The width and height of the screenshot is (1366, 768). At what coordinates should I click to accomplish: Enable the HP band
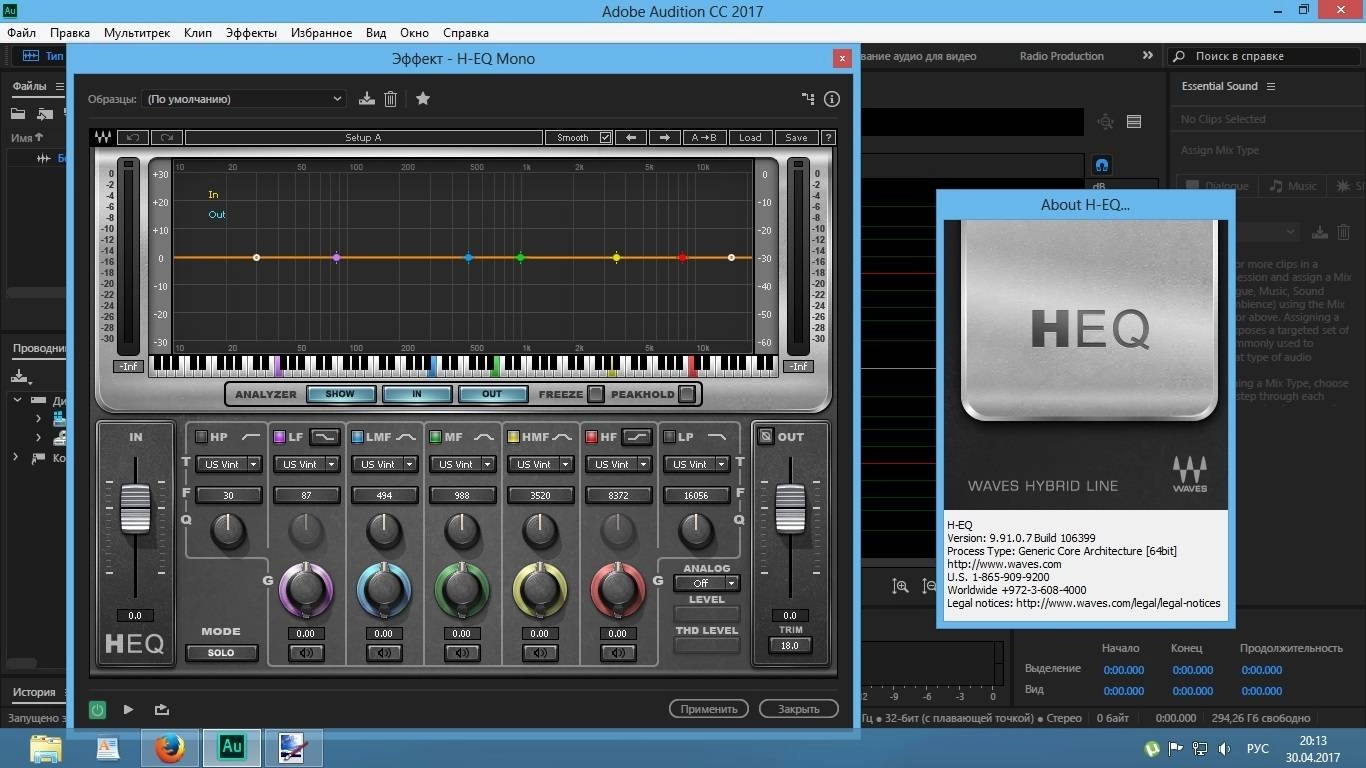tap(201, 437)
